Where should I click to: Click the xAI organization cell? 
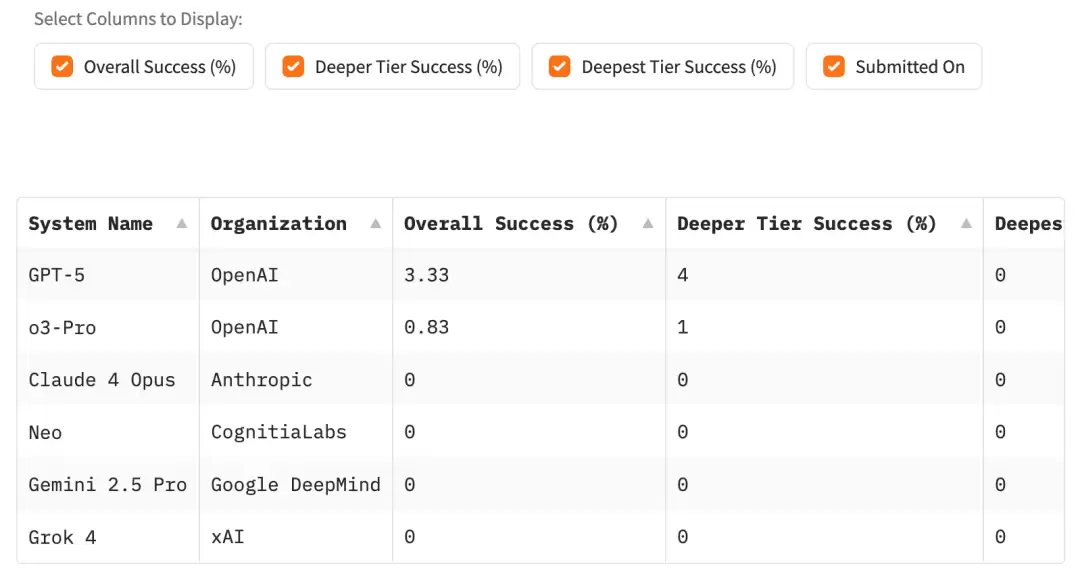click(227, 537)
